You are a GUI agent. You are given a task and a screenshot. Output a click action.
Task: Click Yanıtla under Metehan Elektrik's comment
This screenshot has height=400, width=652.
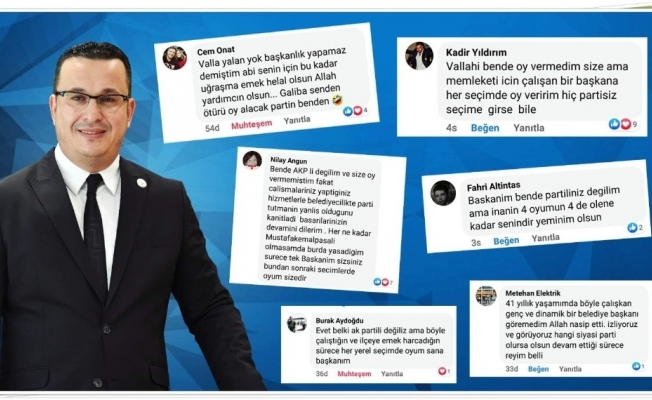click(570, 369)
